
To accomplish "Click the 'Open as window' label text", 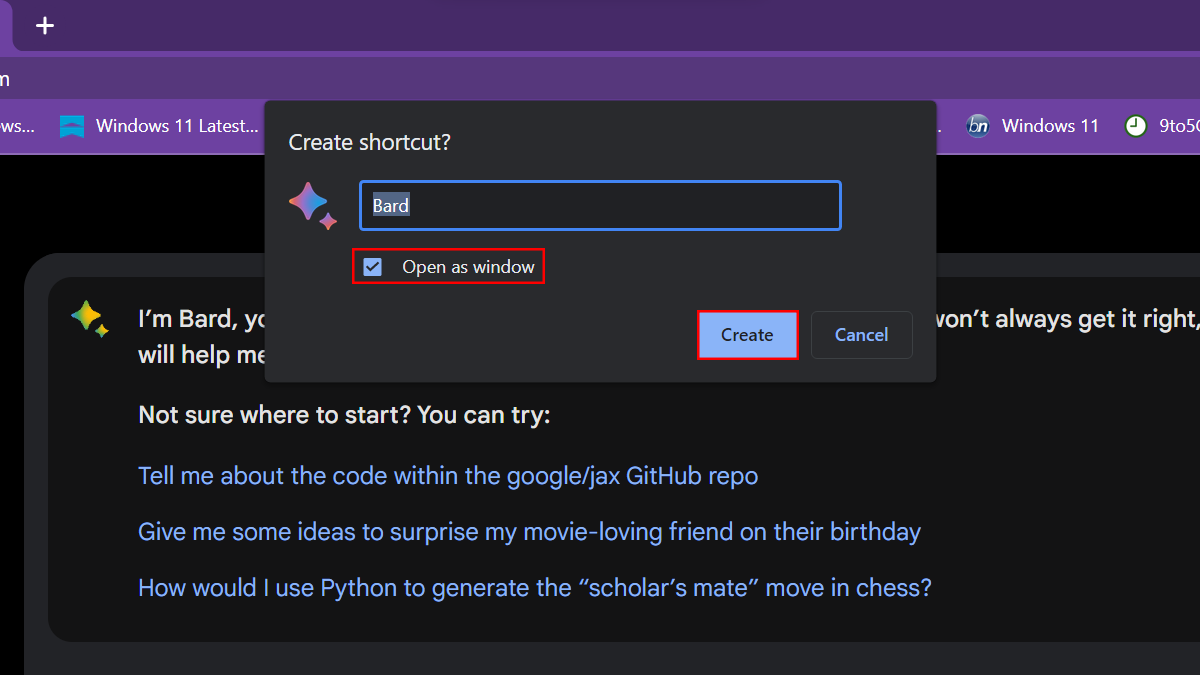I will tap(468, 267).
